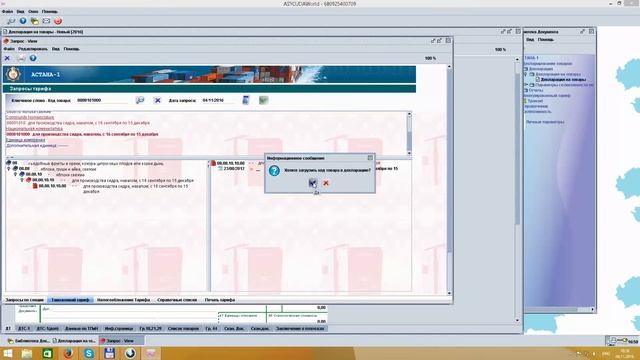Collapse Декларация на товары folder in library
This screenshot has width=640, height=360.
click(x=526, y=74)
